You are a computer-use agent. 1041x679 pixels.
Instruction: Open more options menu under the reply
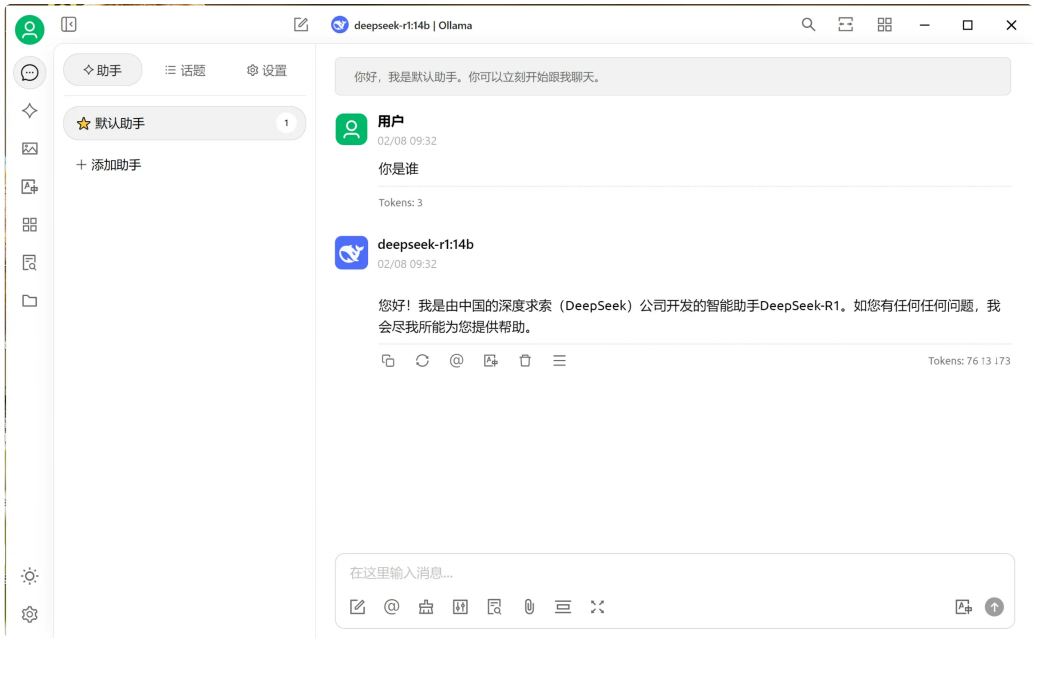[x=560, y=360]
